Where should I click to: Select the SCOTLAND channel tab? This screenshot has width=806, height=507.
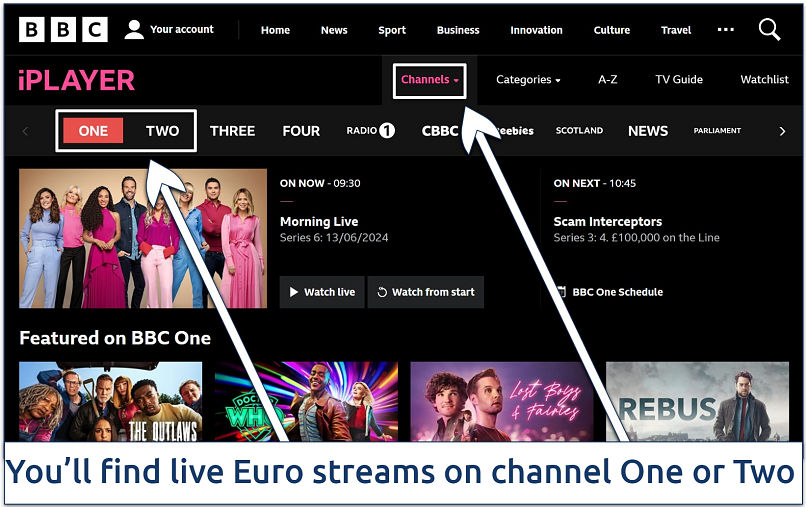tap(579, 131)
